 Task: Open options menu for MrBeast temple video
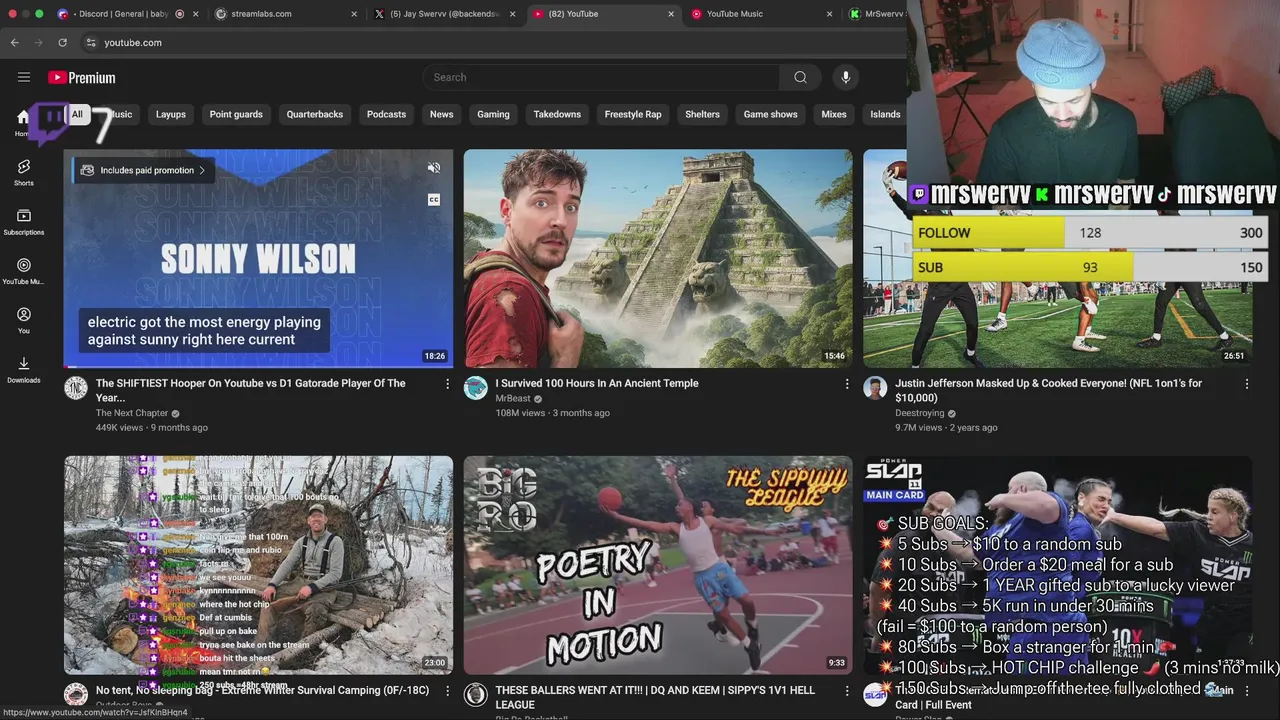[847, 384]
